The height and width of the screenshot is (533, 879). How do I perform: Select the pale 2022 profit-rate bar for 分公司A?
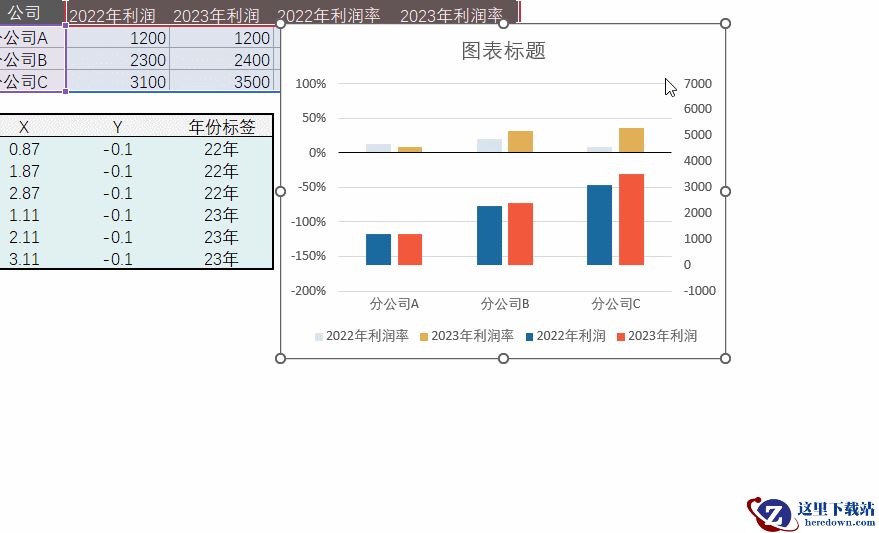tap(378, 148)
